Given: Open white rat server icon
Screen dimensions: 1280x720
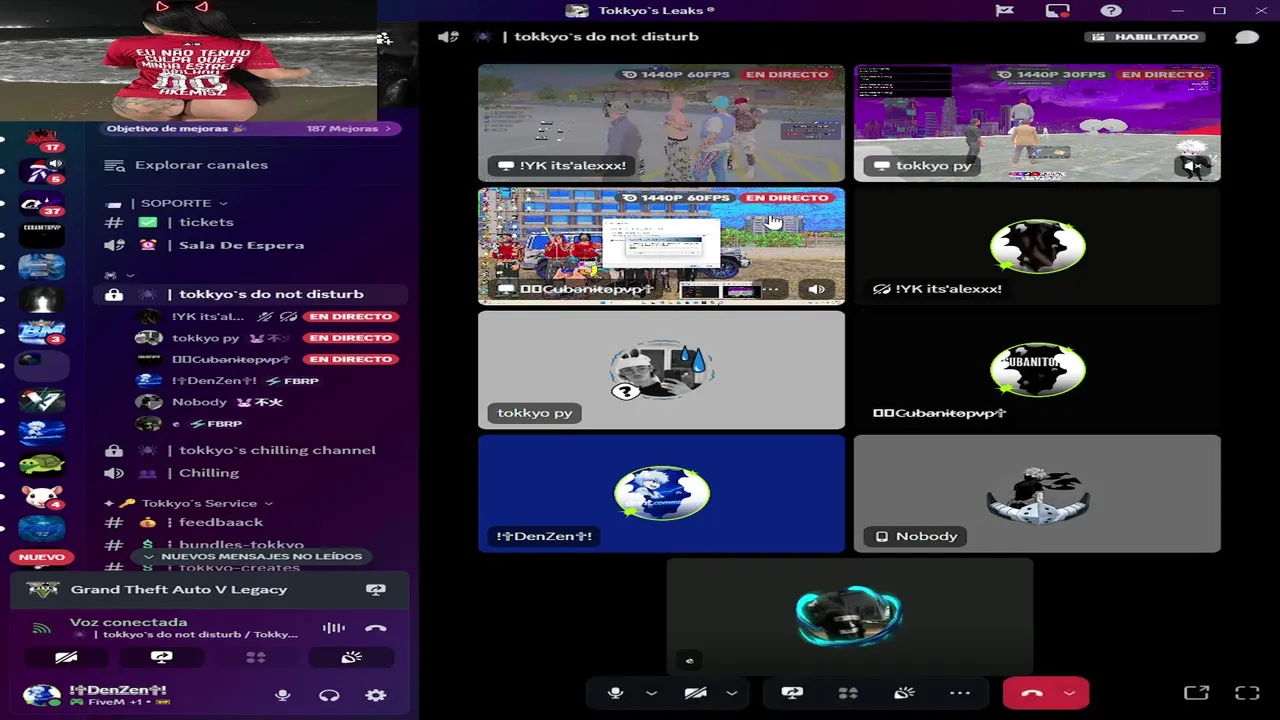Looking at the screenshot, I should tap(41, 497).
